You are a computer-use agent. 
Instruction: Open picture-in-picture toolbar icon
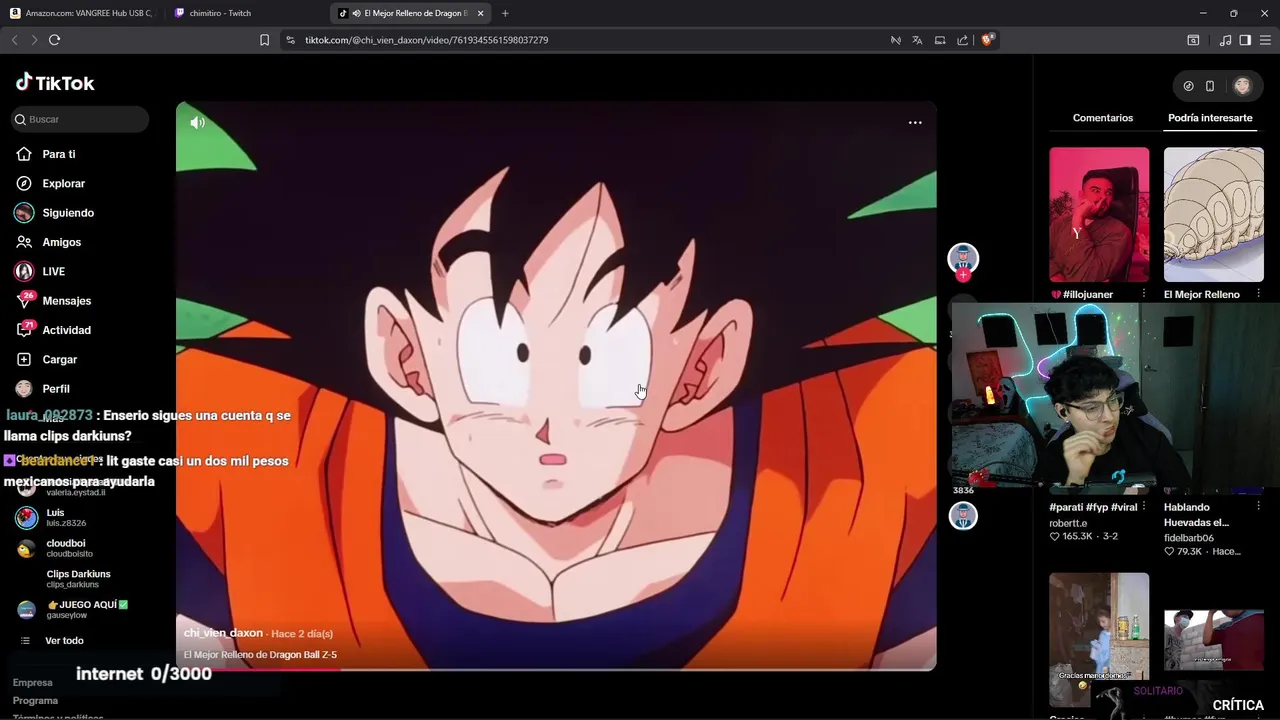pyautogui.click(x=940, y=40)
